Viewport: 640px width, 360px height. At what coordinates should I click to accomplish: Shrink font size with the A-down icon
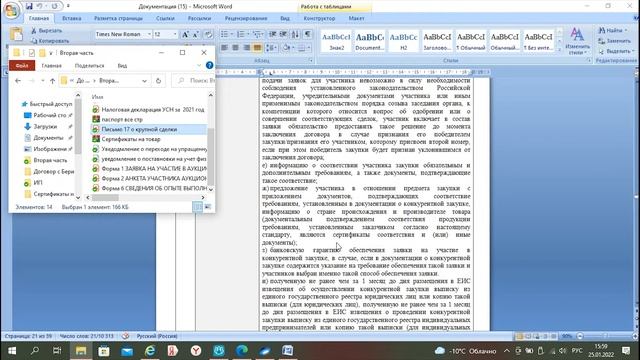point(196,34)
